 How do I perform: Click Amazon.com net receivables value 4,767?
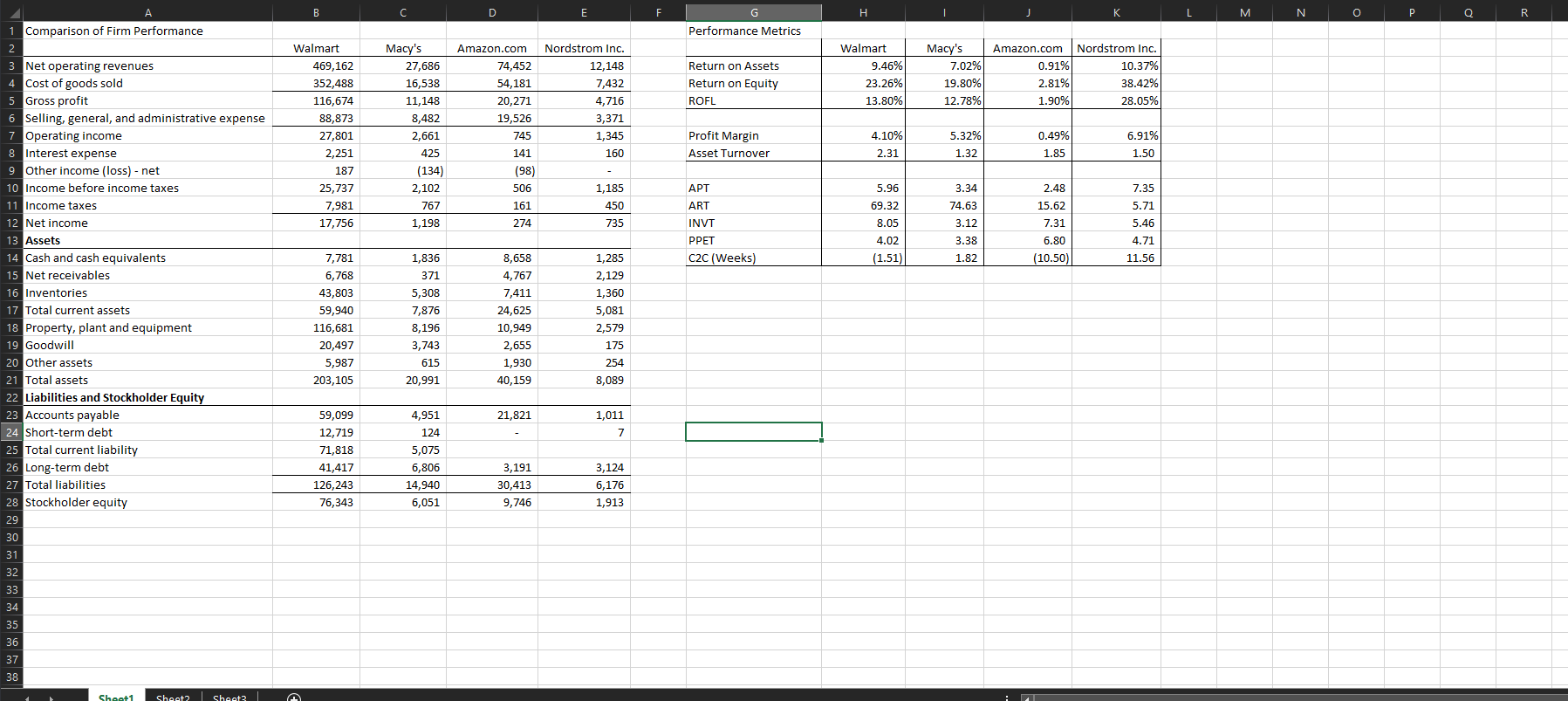point(492,275)
